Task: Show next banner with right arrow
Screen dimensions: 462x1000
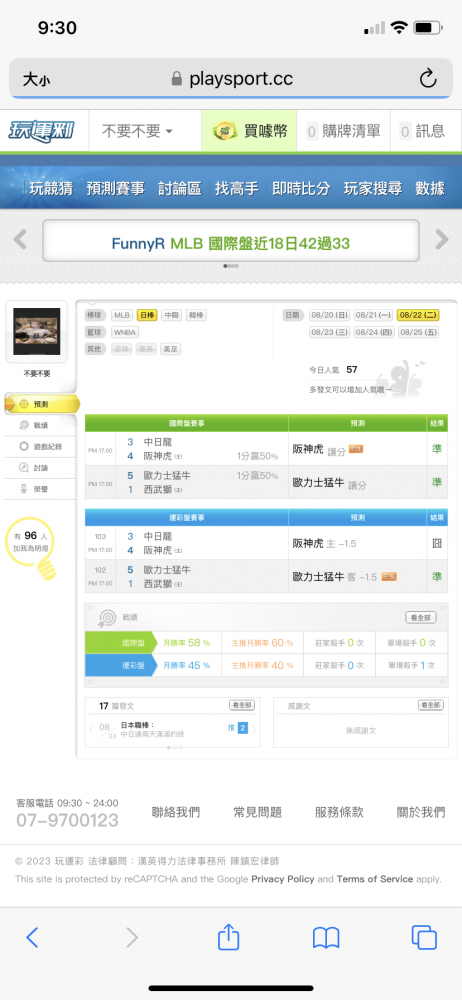Action: [x=442, y=240]
